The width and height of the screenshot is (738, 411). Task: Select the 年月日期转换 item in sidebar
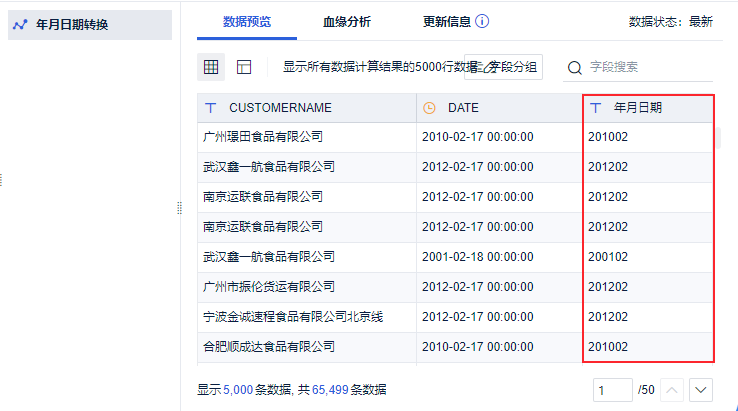(x=90, y=24)
